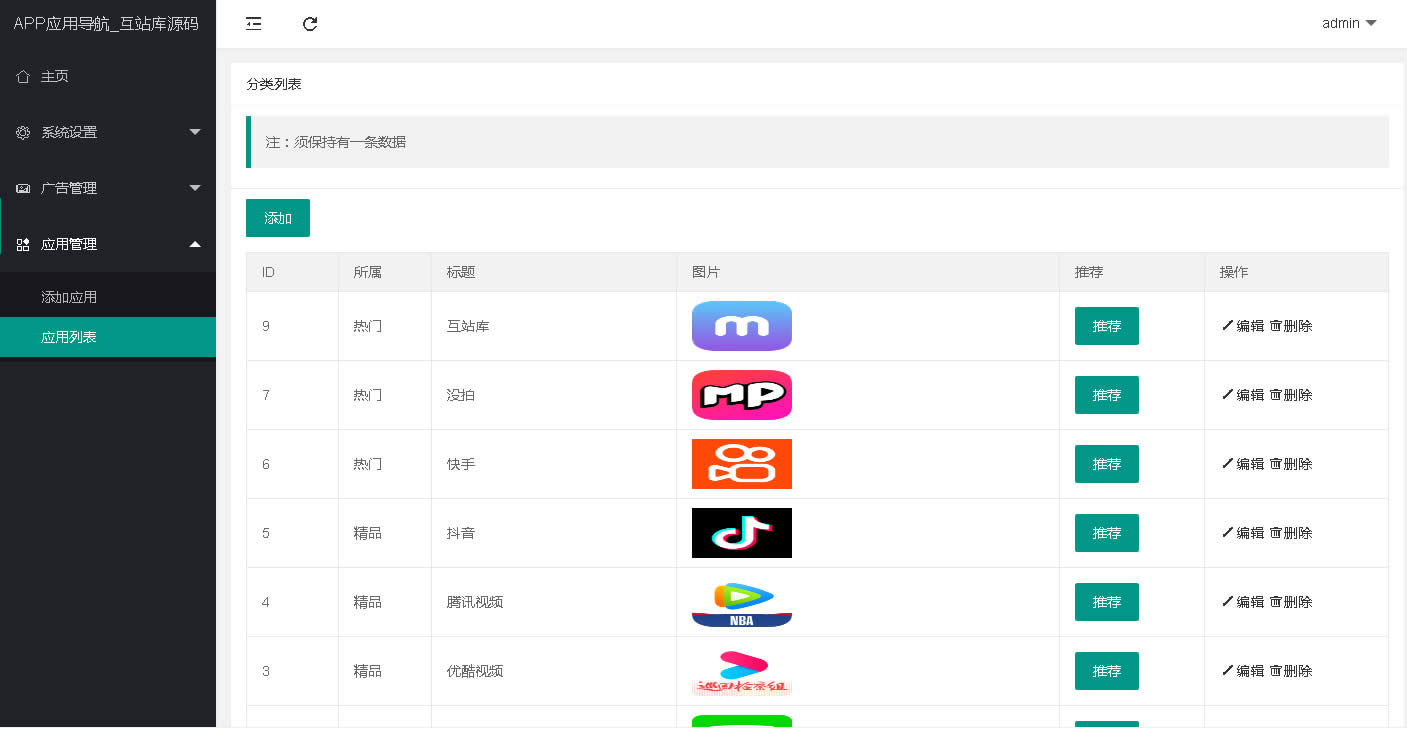1407x731 pixels.
Task: Delete the 快手 entry
Action: tap(1291, 464)
